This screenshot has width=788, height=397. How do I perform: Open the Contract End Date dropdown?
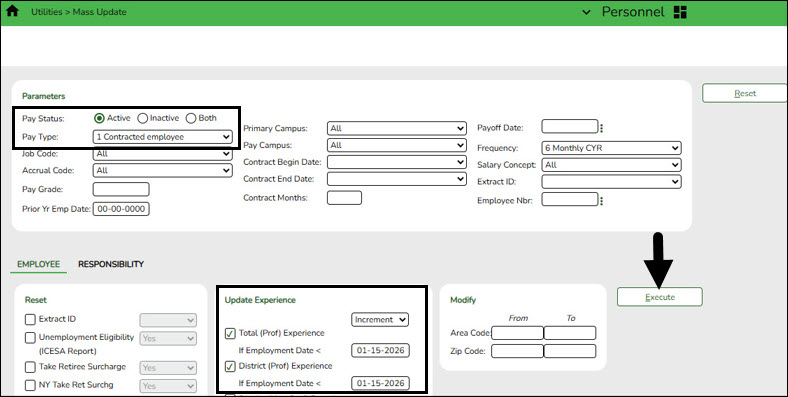coord(397,178)
